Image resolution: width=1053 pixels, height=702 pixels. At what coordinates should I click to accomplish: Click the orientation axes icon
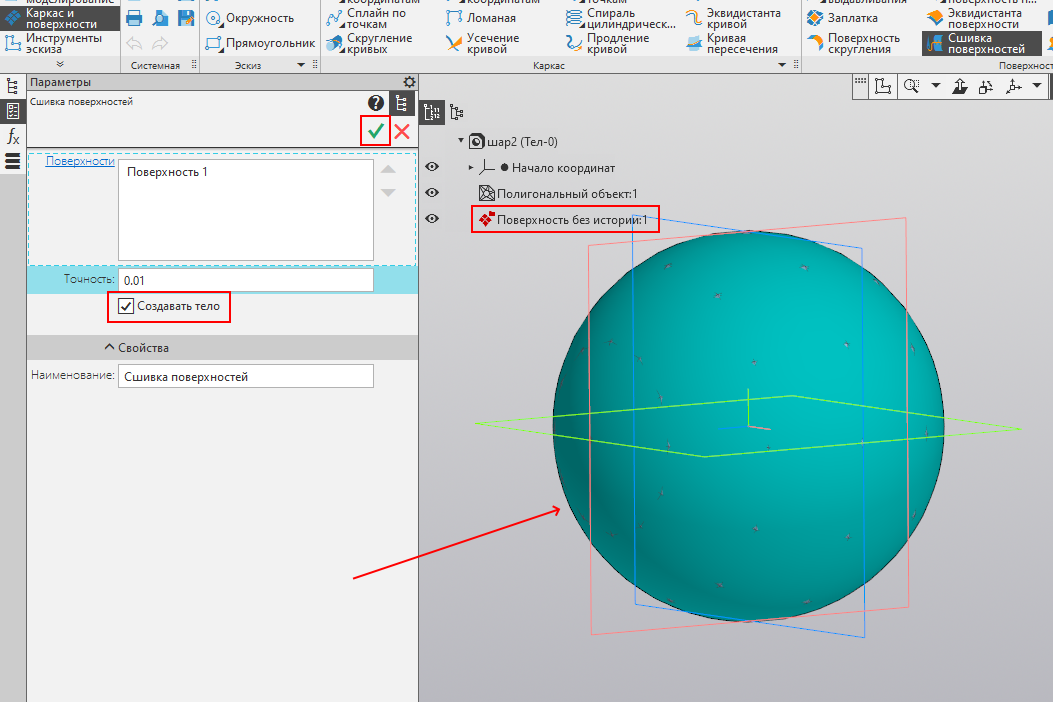pyautogui.click(x=1014, y=86)
